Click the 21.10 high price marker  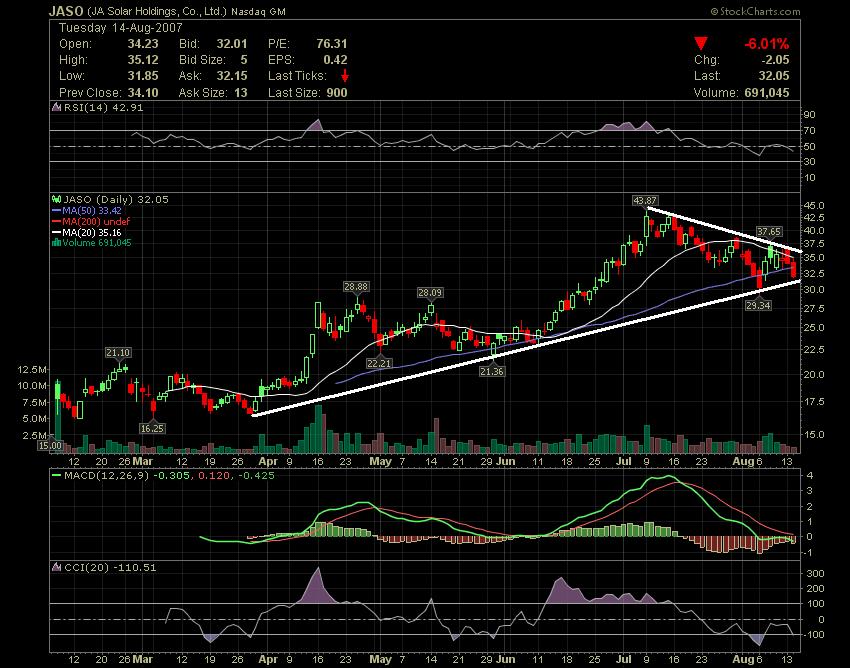[x=118, y=353]
